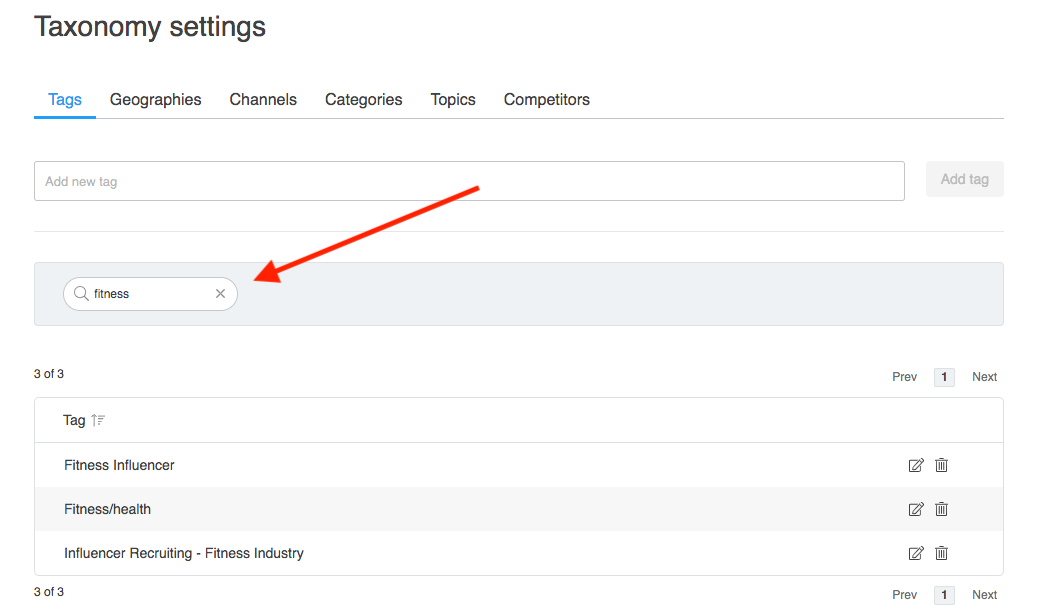Click the Add tag button
Screen dimensions: 1043x610
[x=964, y=179]
